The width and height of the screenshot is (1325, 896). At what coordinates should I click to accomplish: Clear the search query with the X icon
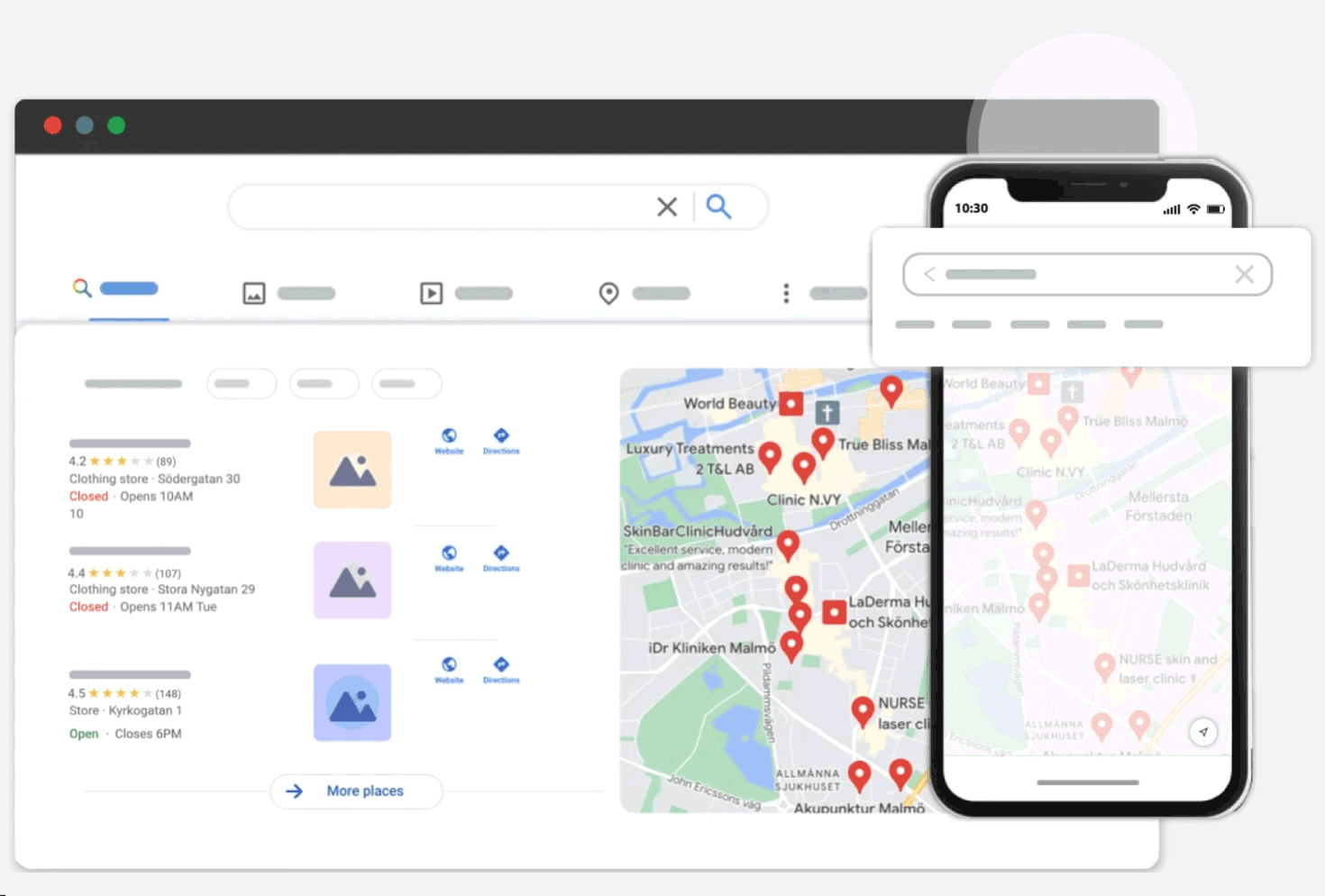[667, 206]
